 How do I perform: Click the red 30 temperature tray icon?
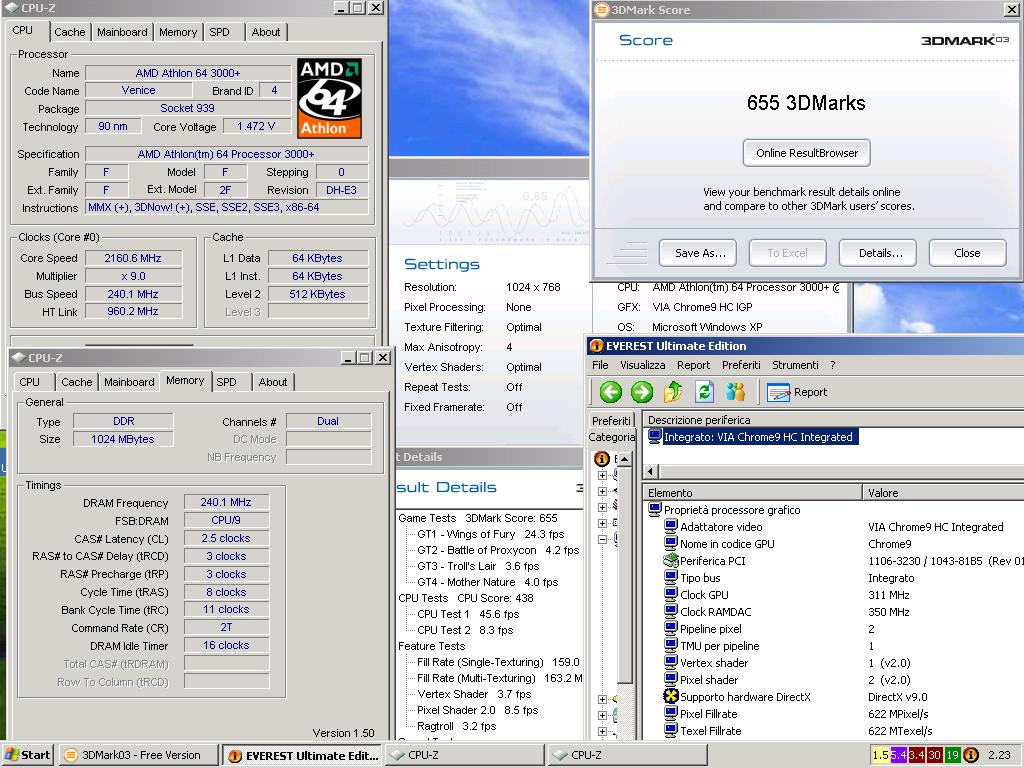click(935, 755)
